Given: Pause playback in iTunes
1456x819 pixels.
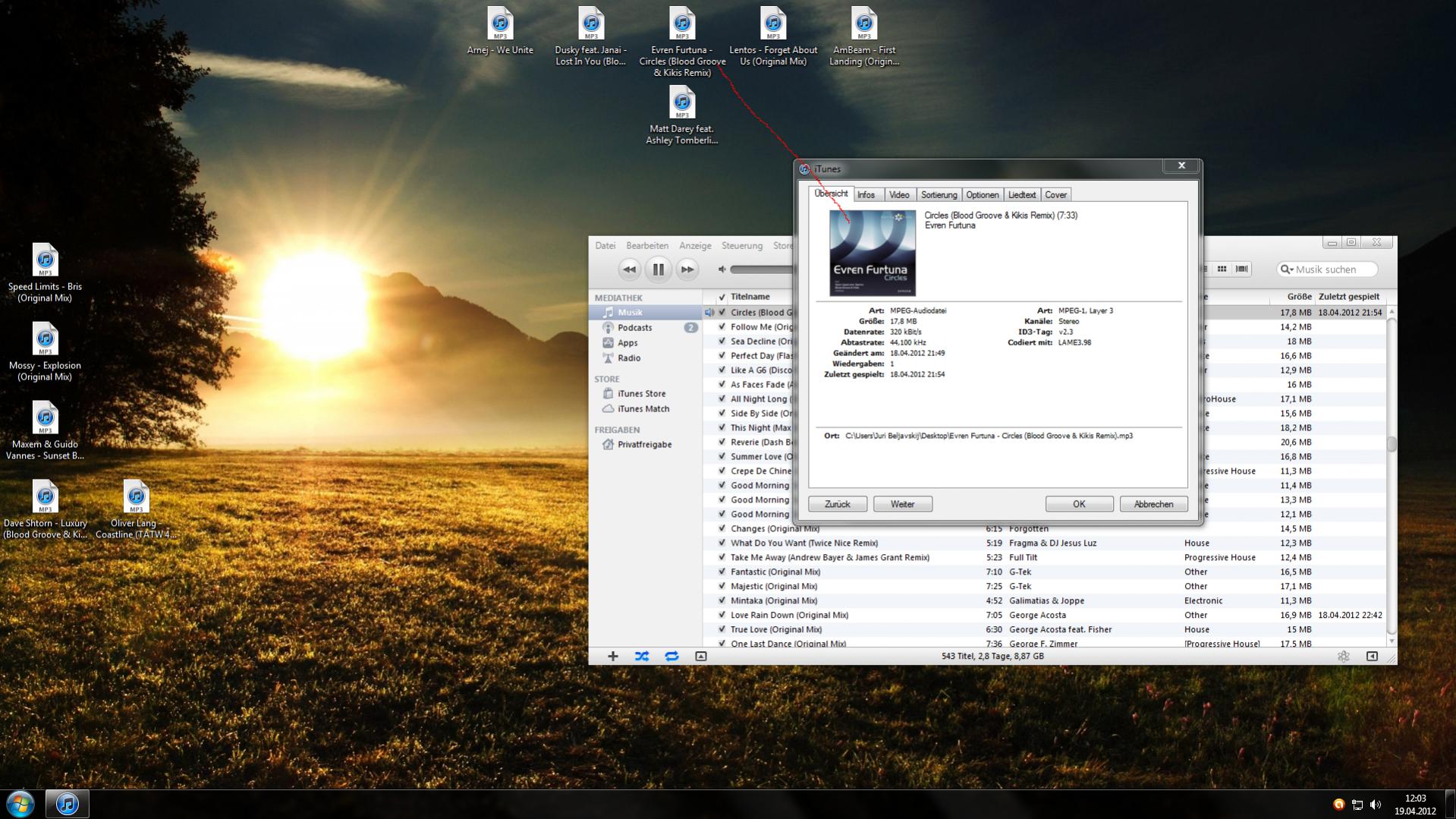Looking at the screenshot, I should 658,269.
